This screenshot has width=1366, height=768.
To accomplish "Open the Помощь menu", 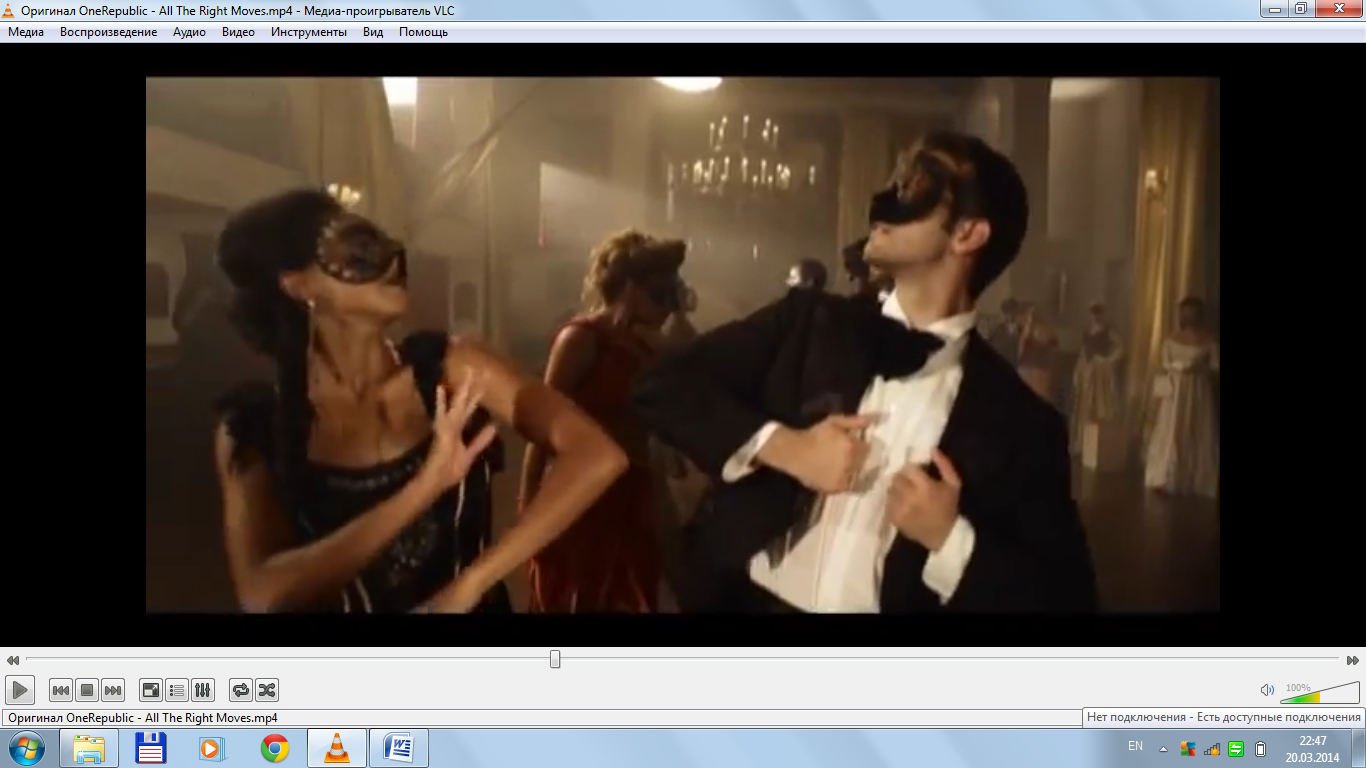I will coord(423,32).
